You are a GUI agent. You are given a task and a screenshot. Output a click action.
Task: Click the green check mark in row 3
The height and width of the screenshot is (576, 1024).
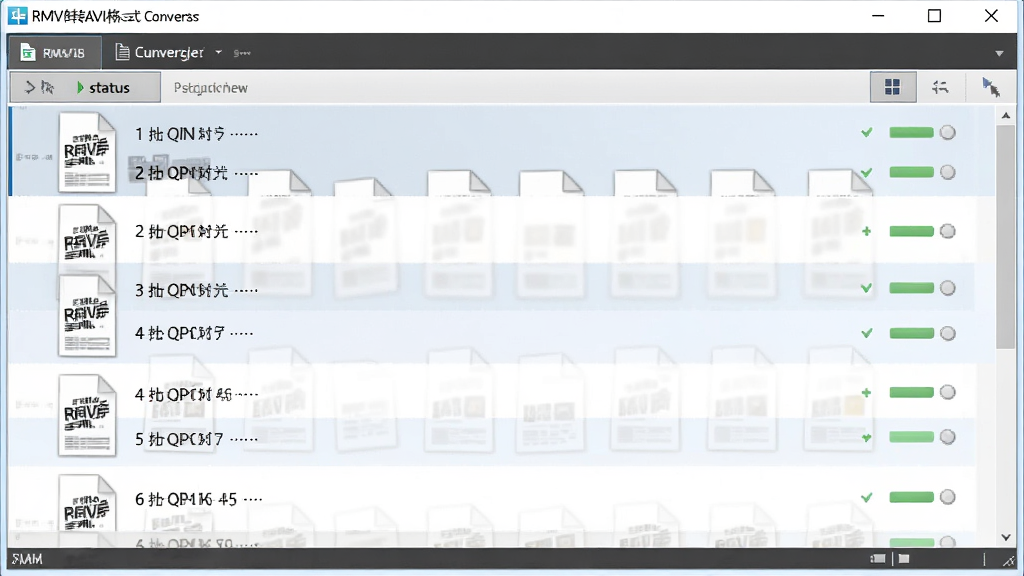click(x=867, y=288)
